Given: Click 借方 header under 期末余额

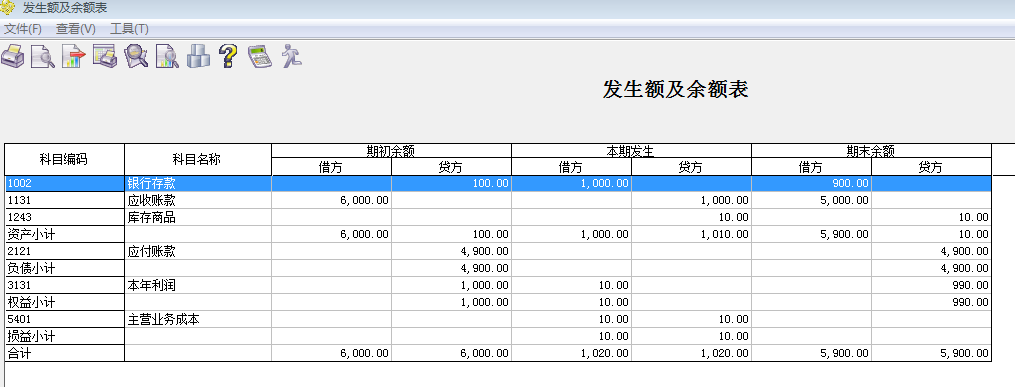Looking at the screenshot, I should (x=812, y=167).
